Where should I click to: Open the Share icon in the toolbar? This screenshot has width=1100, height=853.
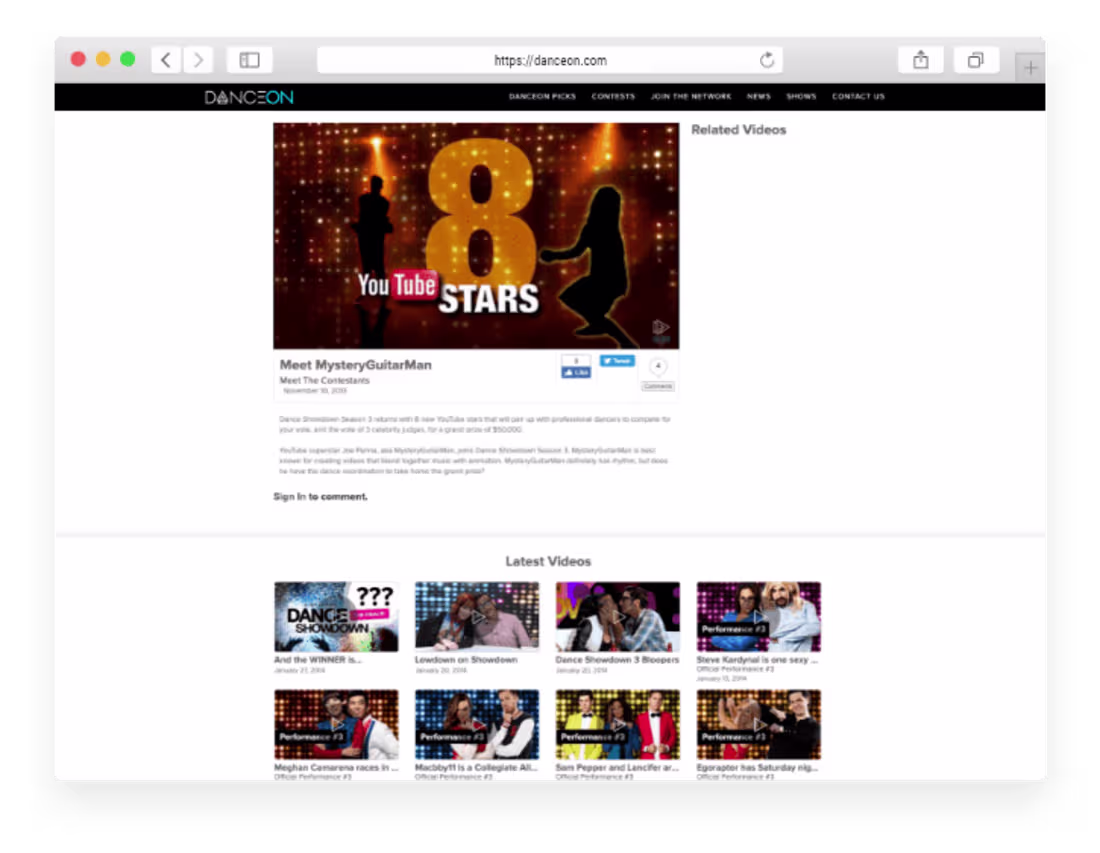coord(920,60)
